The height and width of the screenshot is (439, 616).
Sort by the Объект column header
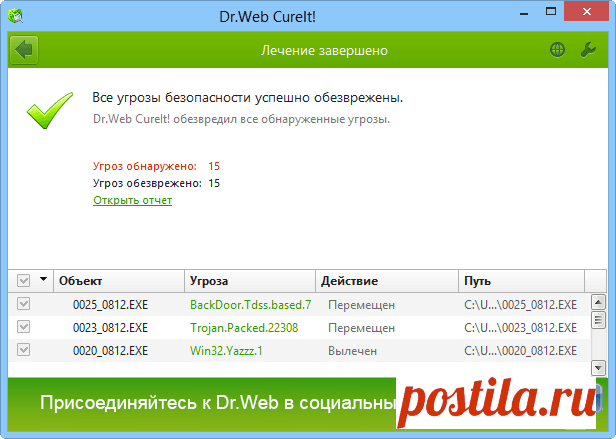[x=118, y=281]
